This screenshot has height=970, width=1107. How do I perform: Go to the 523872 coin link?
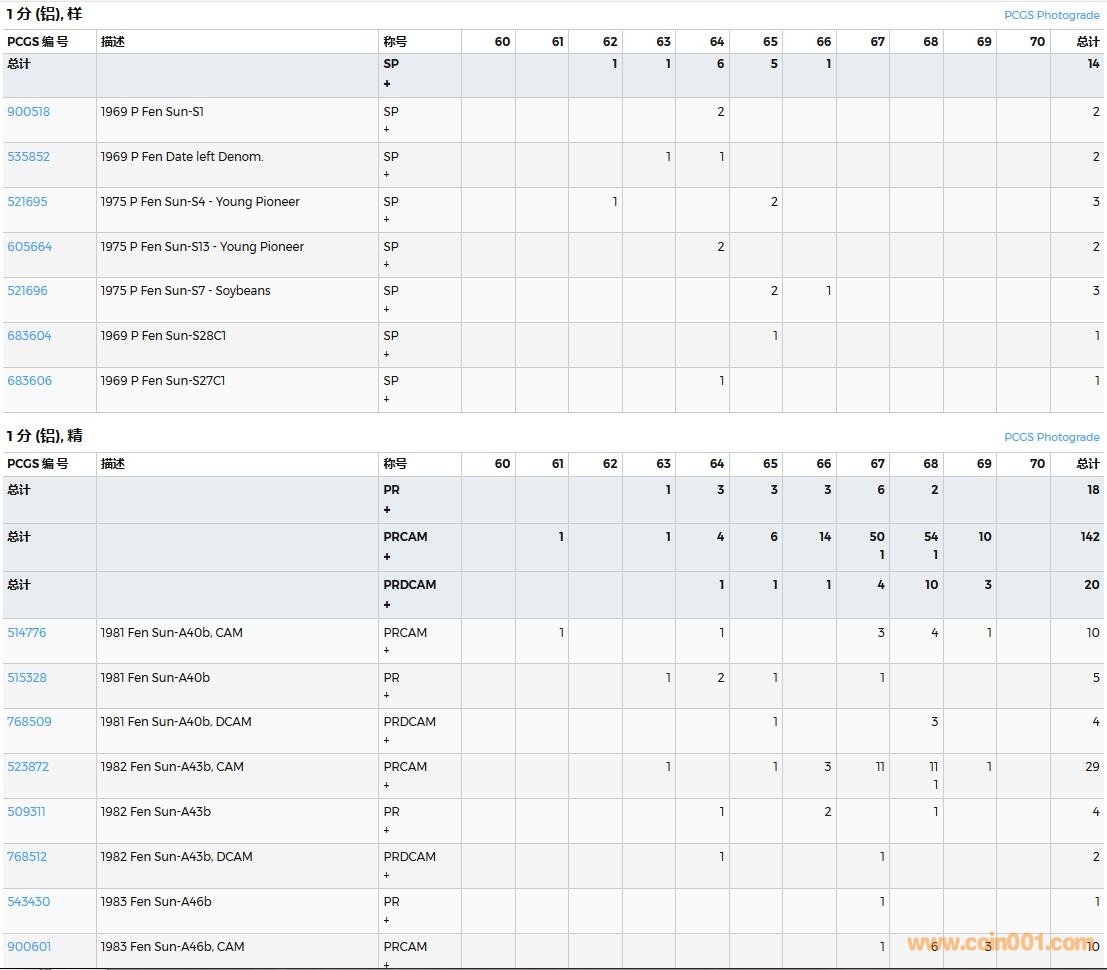click(28, 767)
